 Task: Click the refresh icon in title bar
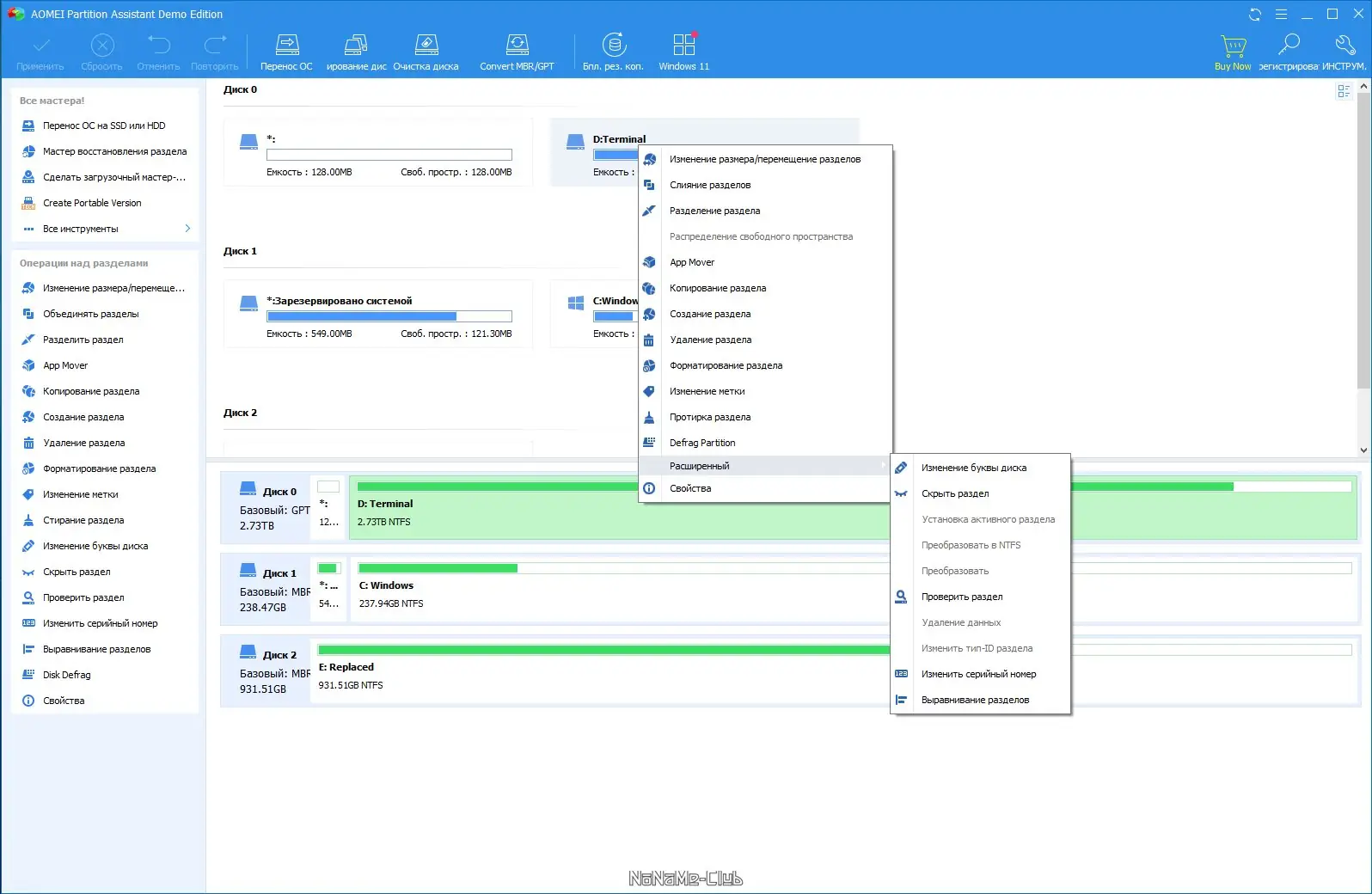pyautogui.click(x=1255, y=14)
